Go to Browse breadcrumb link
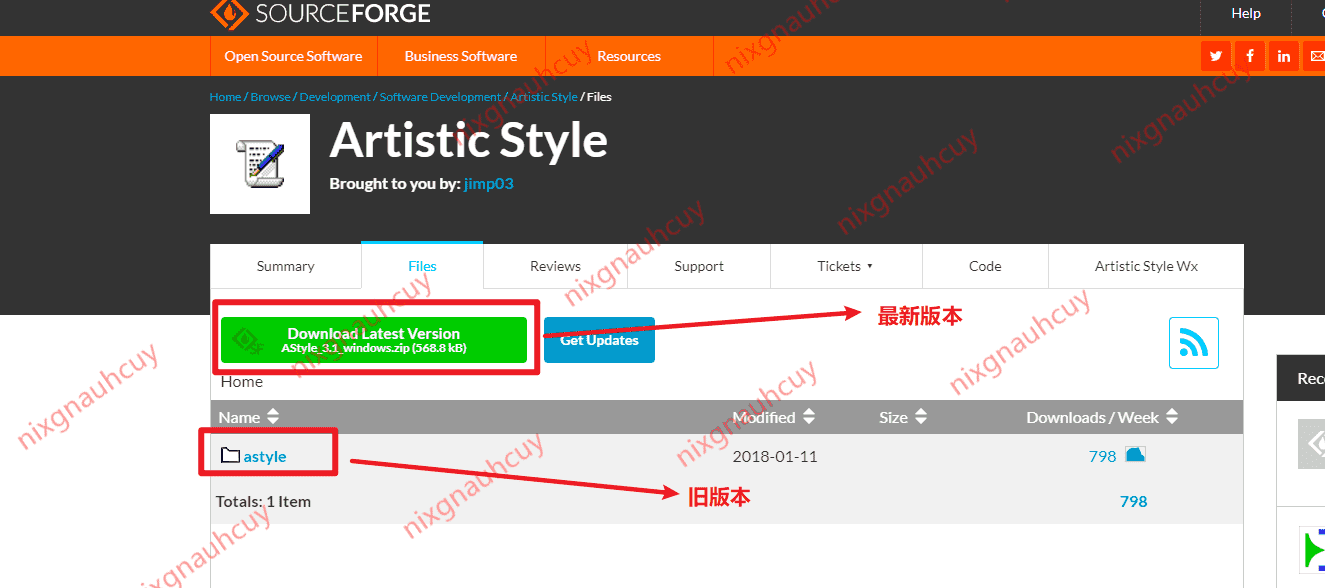 [x=270, y=97]
